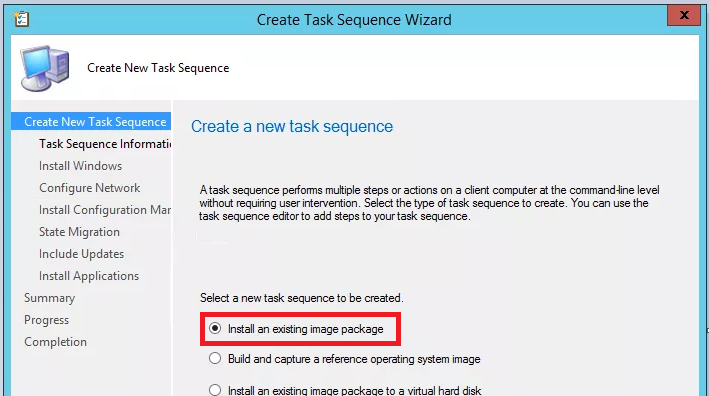Select Install Configuration Manager step
This screenshot has height=396, width=709.
pyautogui.click(x=105, y=210)
